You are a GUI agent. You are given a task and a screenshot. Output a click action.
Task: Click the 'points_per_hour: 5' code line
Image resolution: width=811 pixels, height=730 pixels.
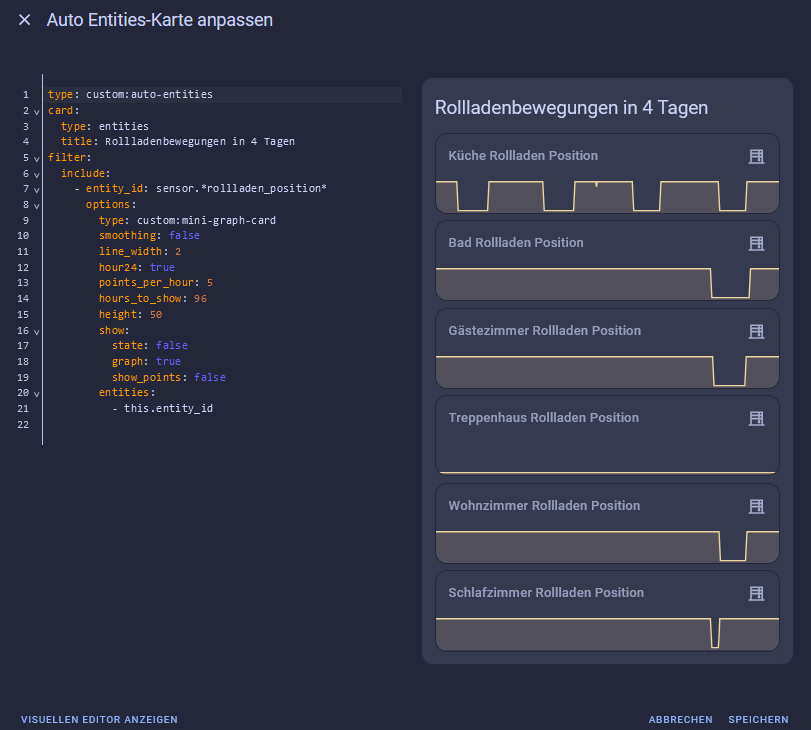(156, 282)
